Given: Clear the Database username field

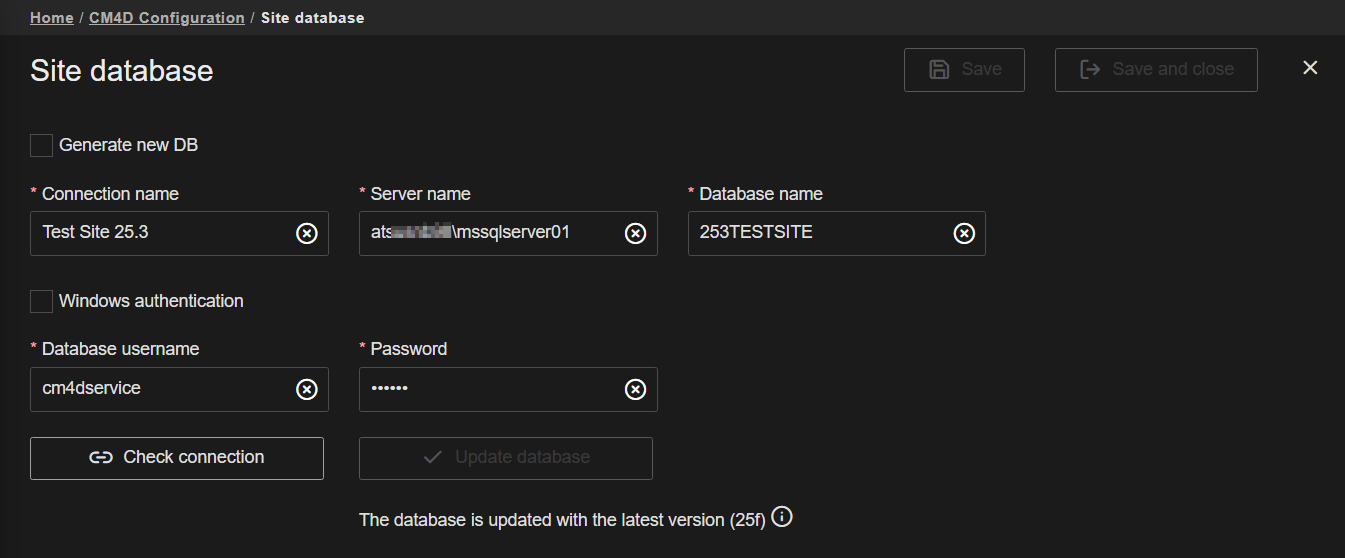Looking at the screenshot, I should point(307,389).
